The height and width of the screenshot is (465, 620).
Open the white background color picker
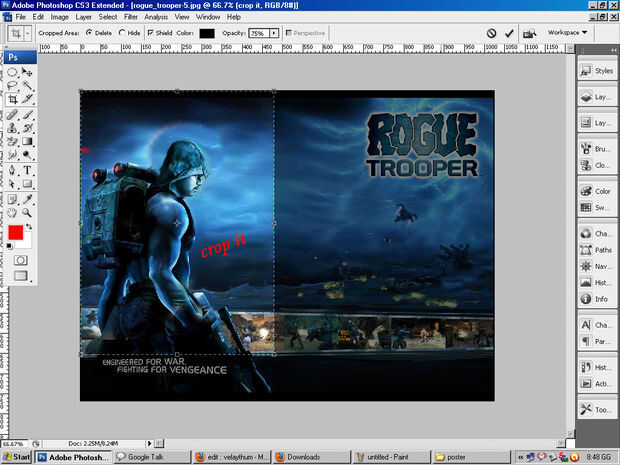[x=25, y=243]
